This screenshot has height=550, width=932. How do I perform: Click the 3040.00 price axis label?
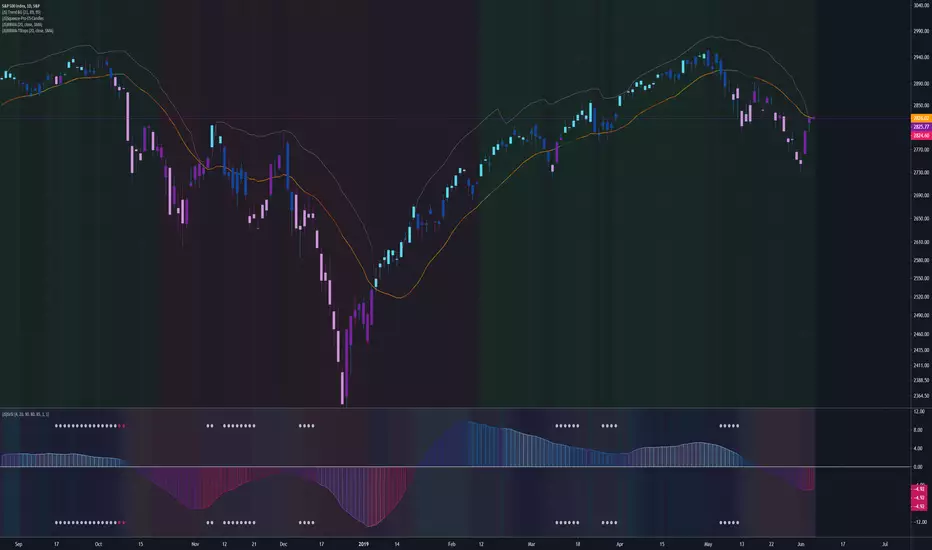pos(921,6)
